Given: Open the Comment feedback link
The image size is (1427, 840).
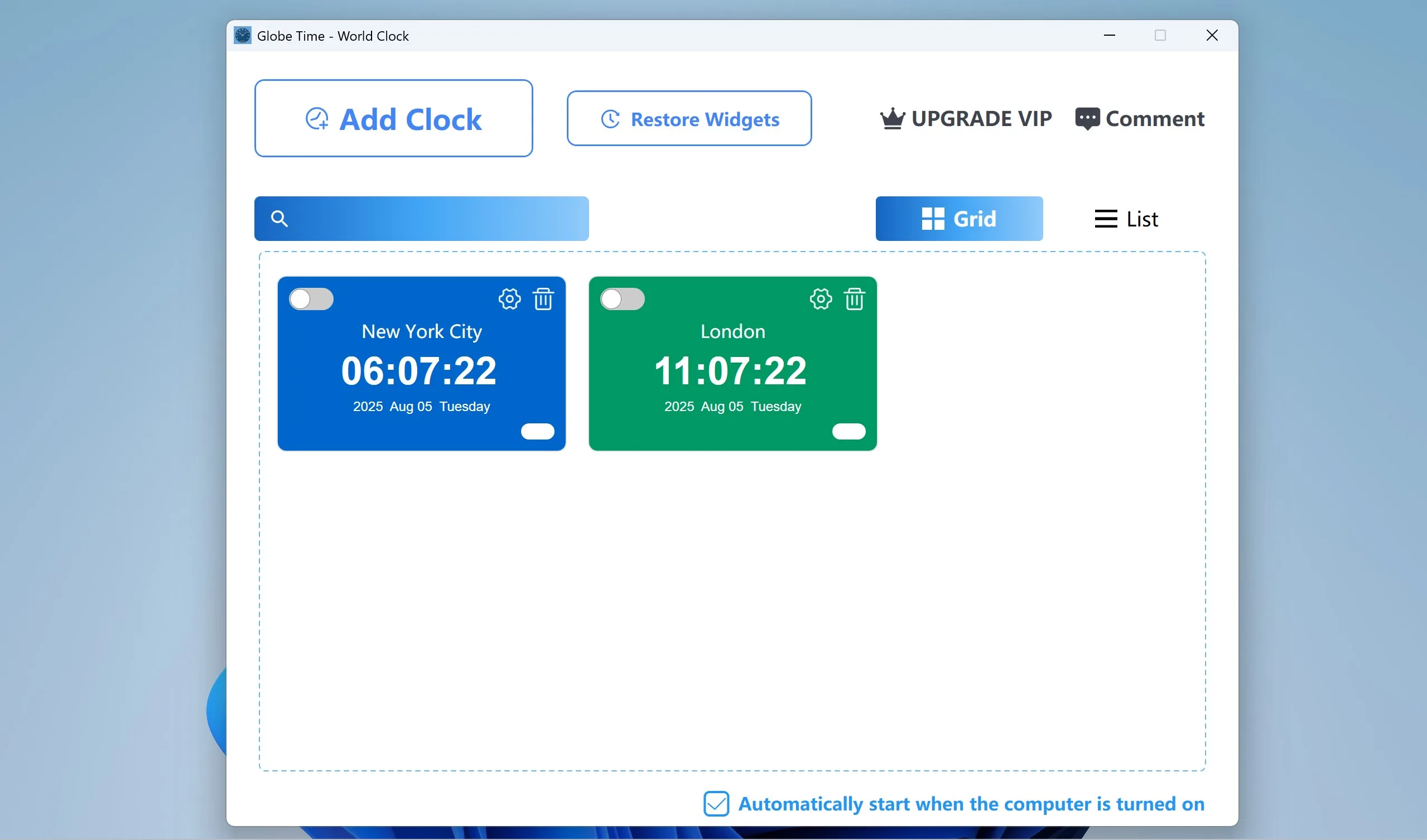Looking at the screenshot, I should [x=1140, y=119].
